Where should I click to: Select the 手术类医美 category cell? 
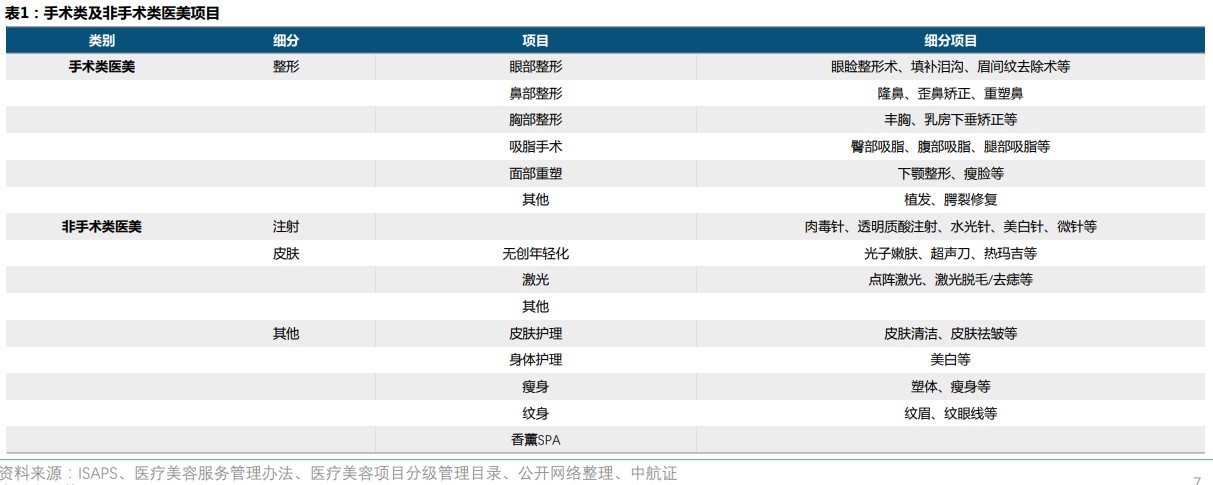click(101, 67)
